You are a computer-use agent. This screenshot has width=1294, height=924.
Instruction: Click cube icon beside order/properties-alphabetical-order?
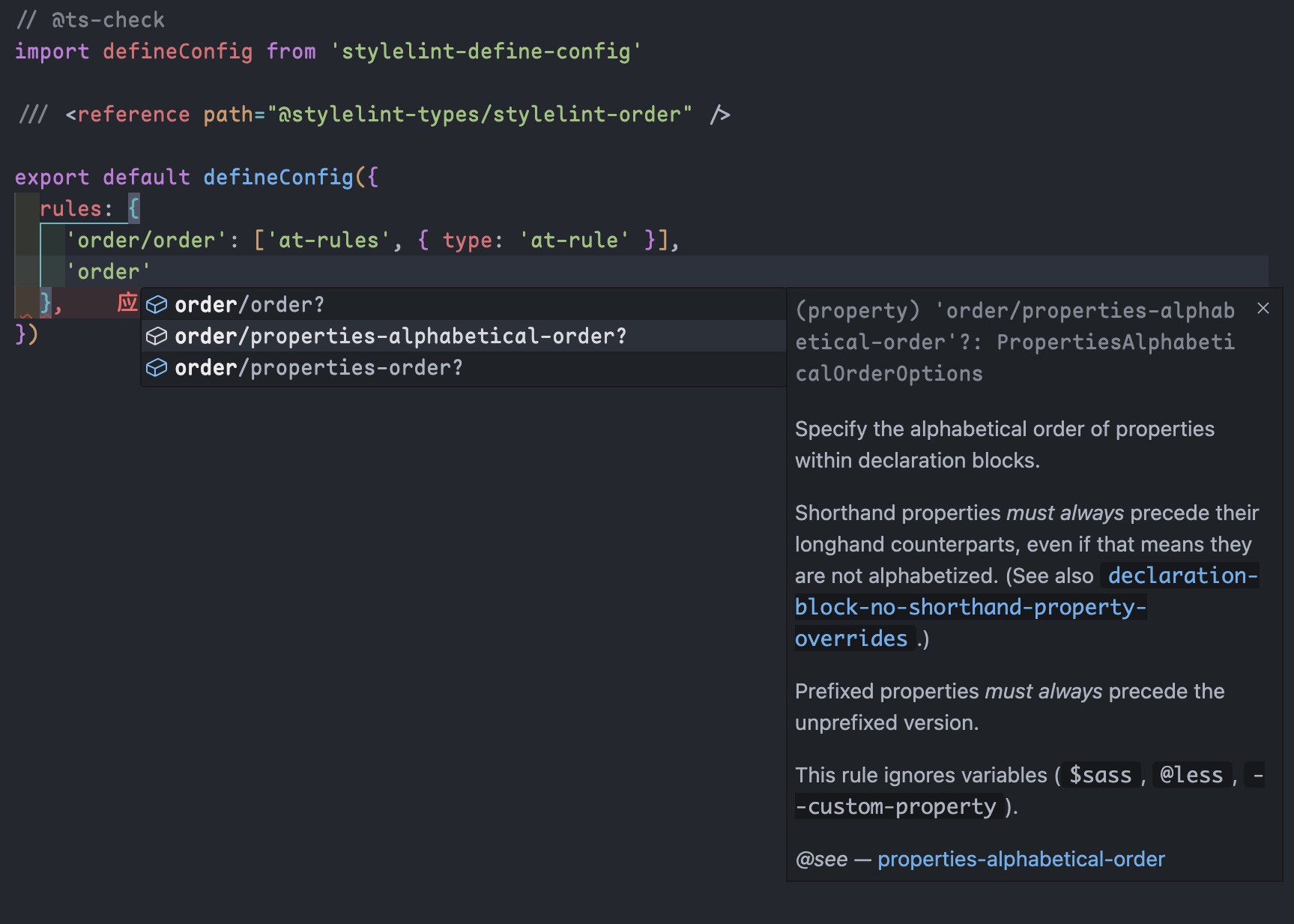click(x=156, y=336)
